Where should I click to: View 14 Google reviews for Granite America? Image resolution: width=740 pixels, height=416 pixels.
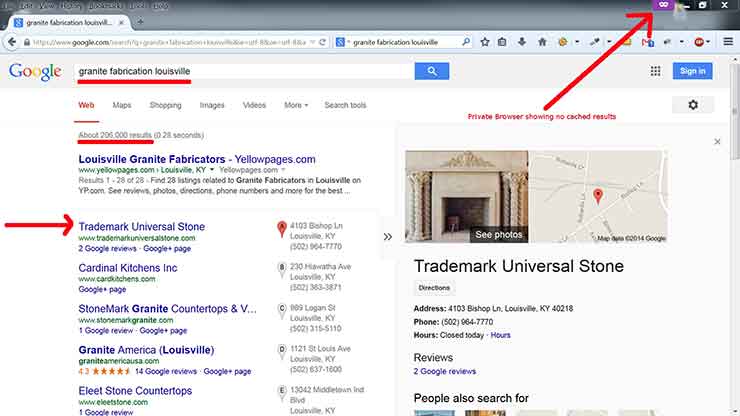point(166,372)
